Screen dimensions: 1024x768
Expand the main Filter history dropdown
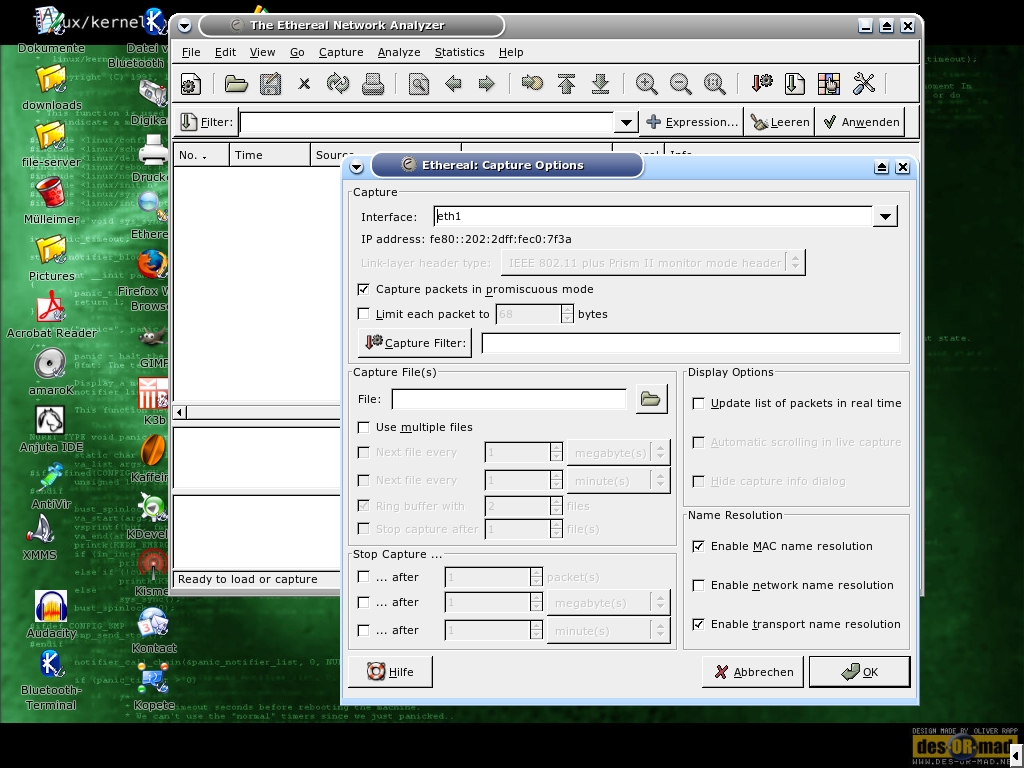[626, 122]
